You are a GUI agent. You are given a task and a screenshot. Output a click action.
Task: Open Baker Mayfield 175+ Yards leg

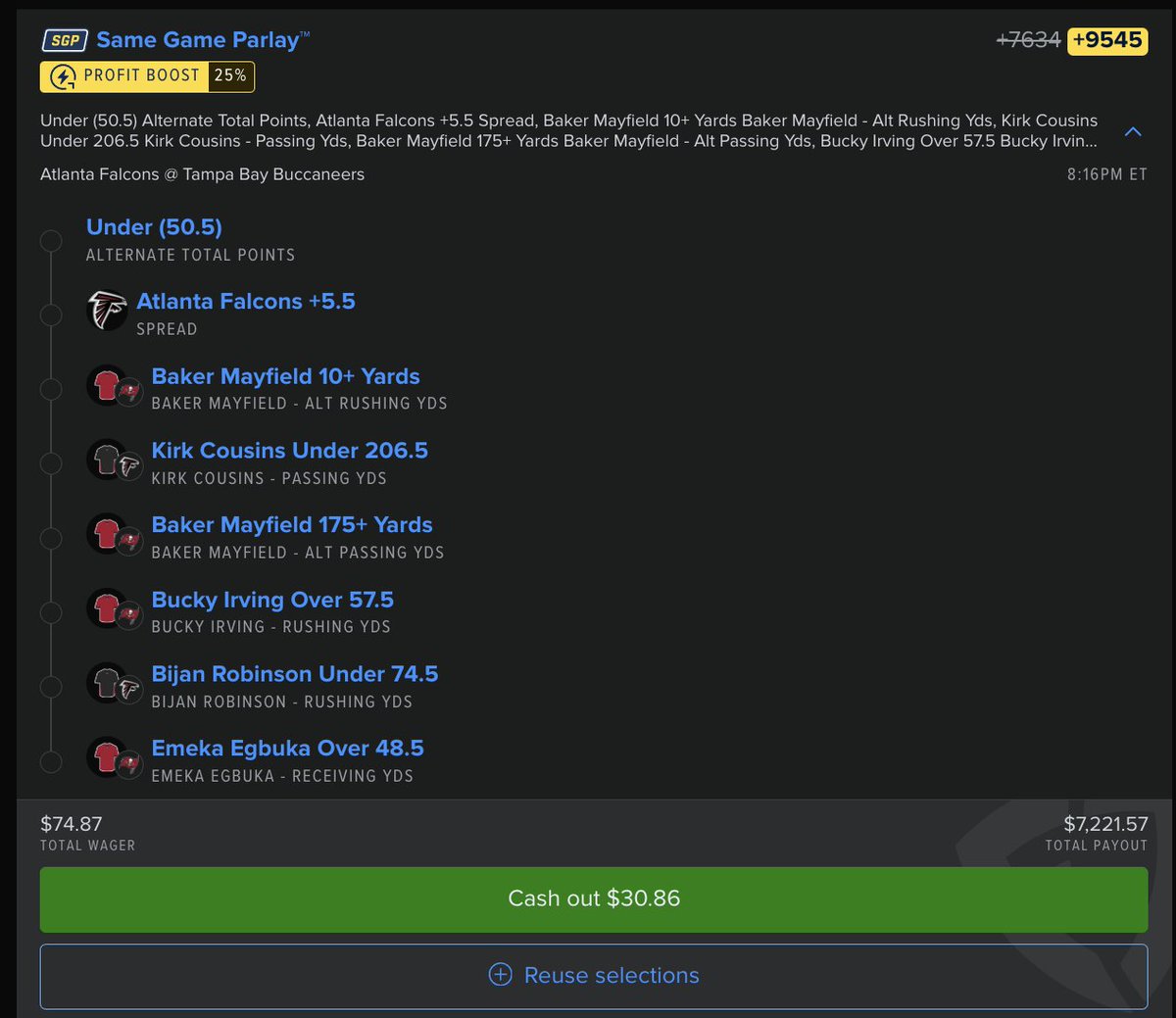pyautogui.click(x=292, y=525)
